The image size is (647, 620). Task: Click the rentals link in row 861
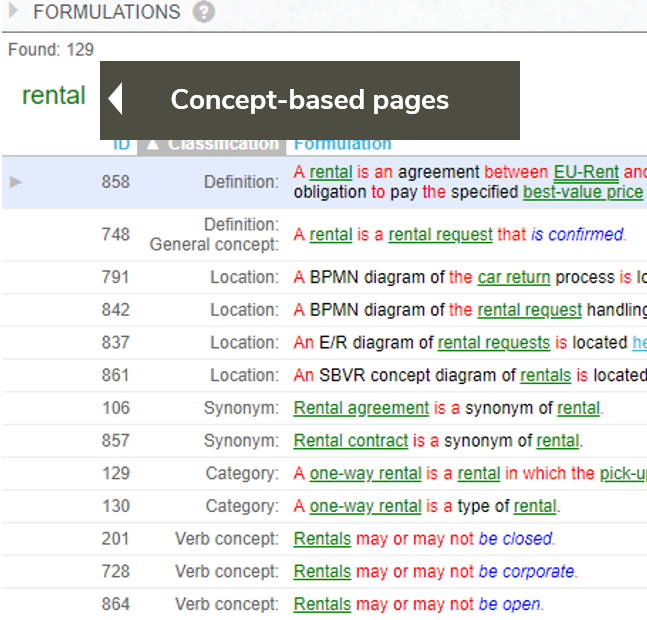tap(546, 376)
